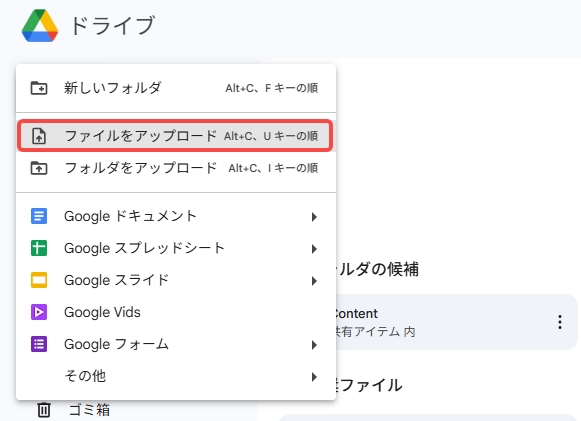
Task: Click the Alt+C、I キーの順 shortcut text
Action: pos(273,168)
